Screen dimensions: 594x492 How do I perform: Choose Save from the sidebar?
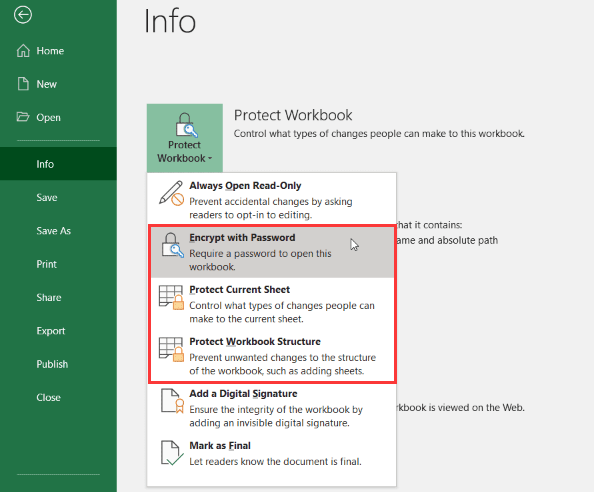[58, 197]
